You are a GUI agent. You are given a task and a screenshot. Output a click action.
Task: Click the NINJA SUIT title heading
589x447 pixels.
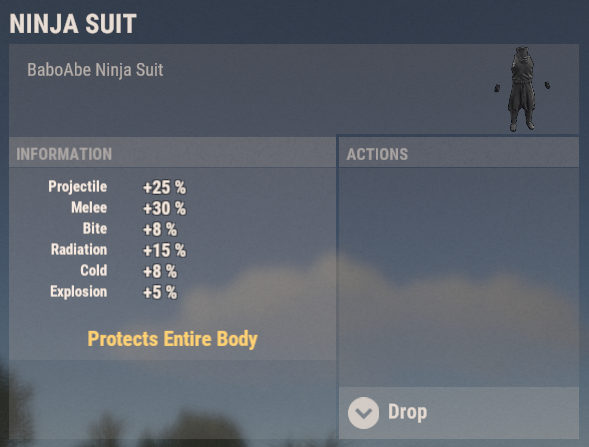tap(73, 24)
